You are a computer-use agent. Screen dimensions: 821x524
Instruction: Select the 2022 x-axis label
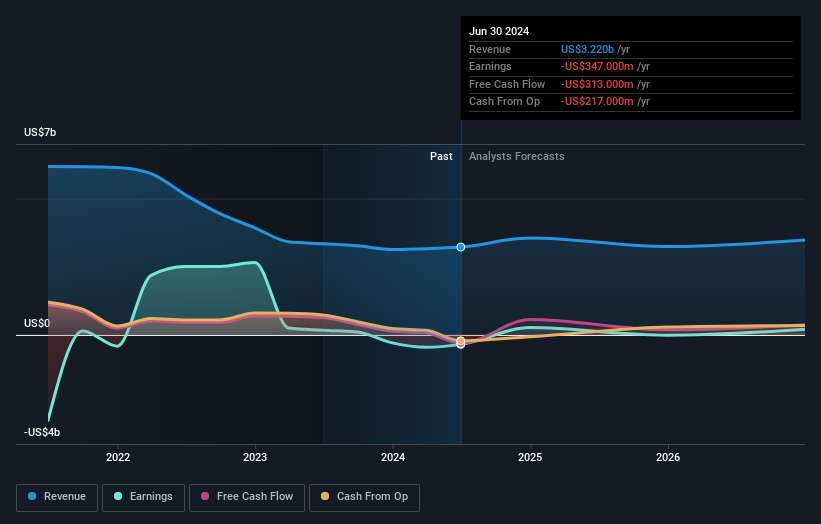pyautogui.click(x=118, y=457)
